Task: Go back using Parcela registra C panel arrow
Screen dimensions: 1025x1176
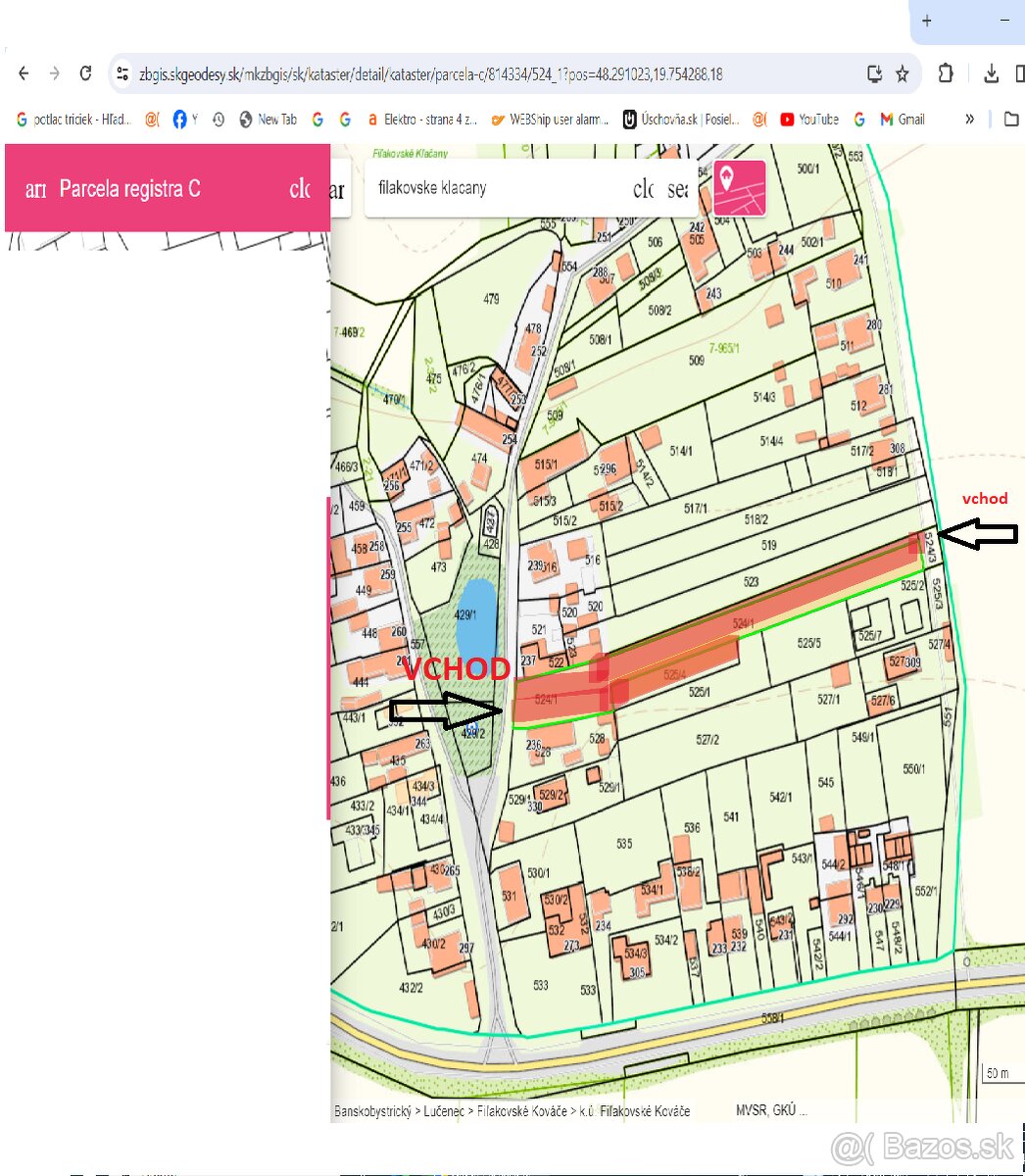Action: coord(35,189)
